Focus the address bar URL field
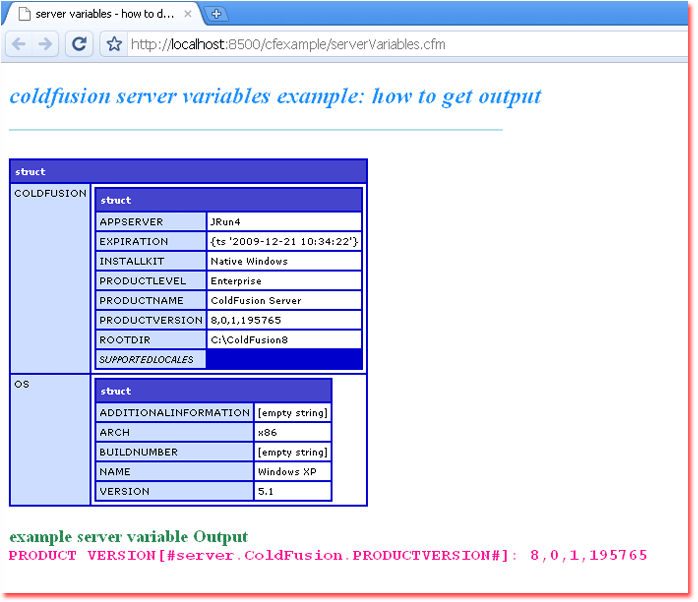 [x=405, y=44]
